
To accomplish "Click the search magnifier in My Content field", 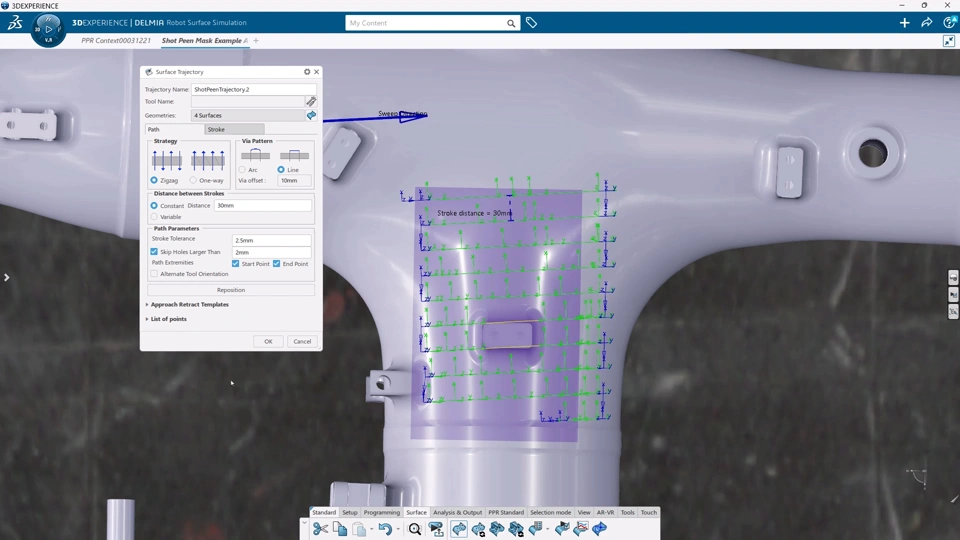I will pos(511,23).
